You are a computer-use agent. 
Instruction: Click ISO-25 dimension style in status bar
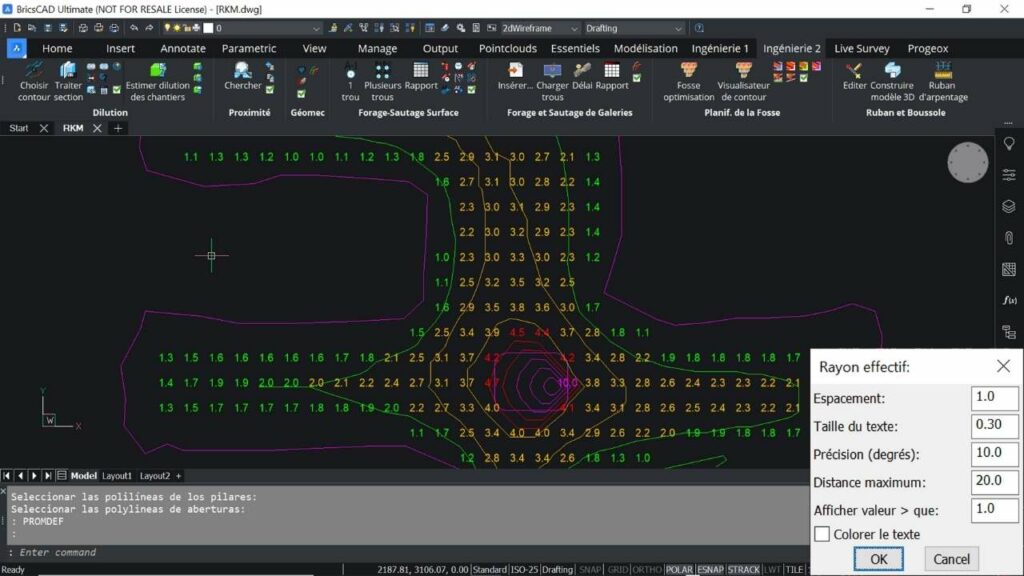[524, 569]
